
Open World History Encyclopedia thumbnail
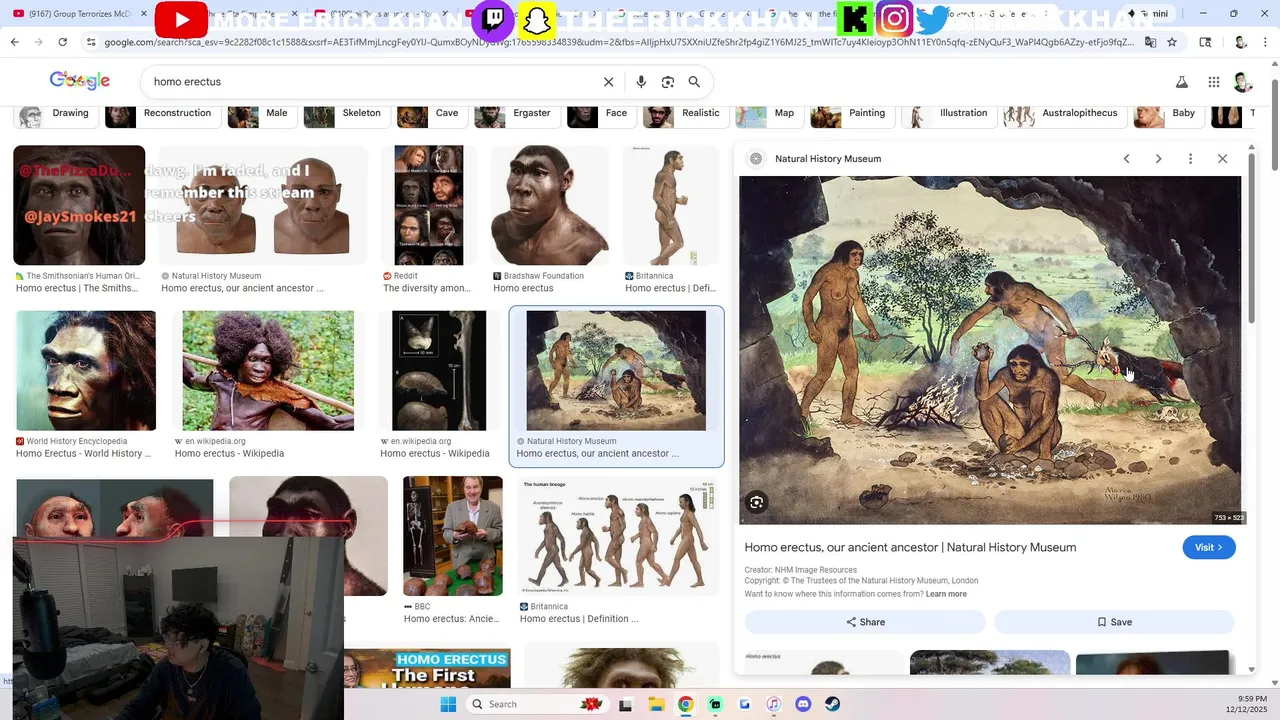click(x=86, y=371)
